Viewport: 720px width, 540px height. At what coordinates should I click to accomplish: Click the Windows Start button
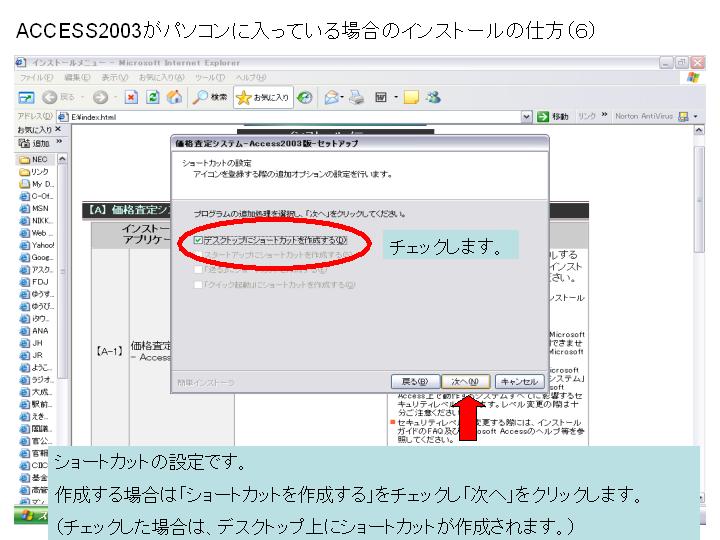(31, 516)
